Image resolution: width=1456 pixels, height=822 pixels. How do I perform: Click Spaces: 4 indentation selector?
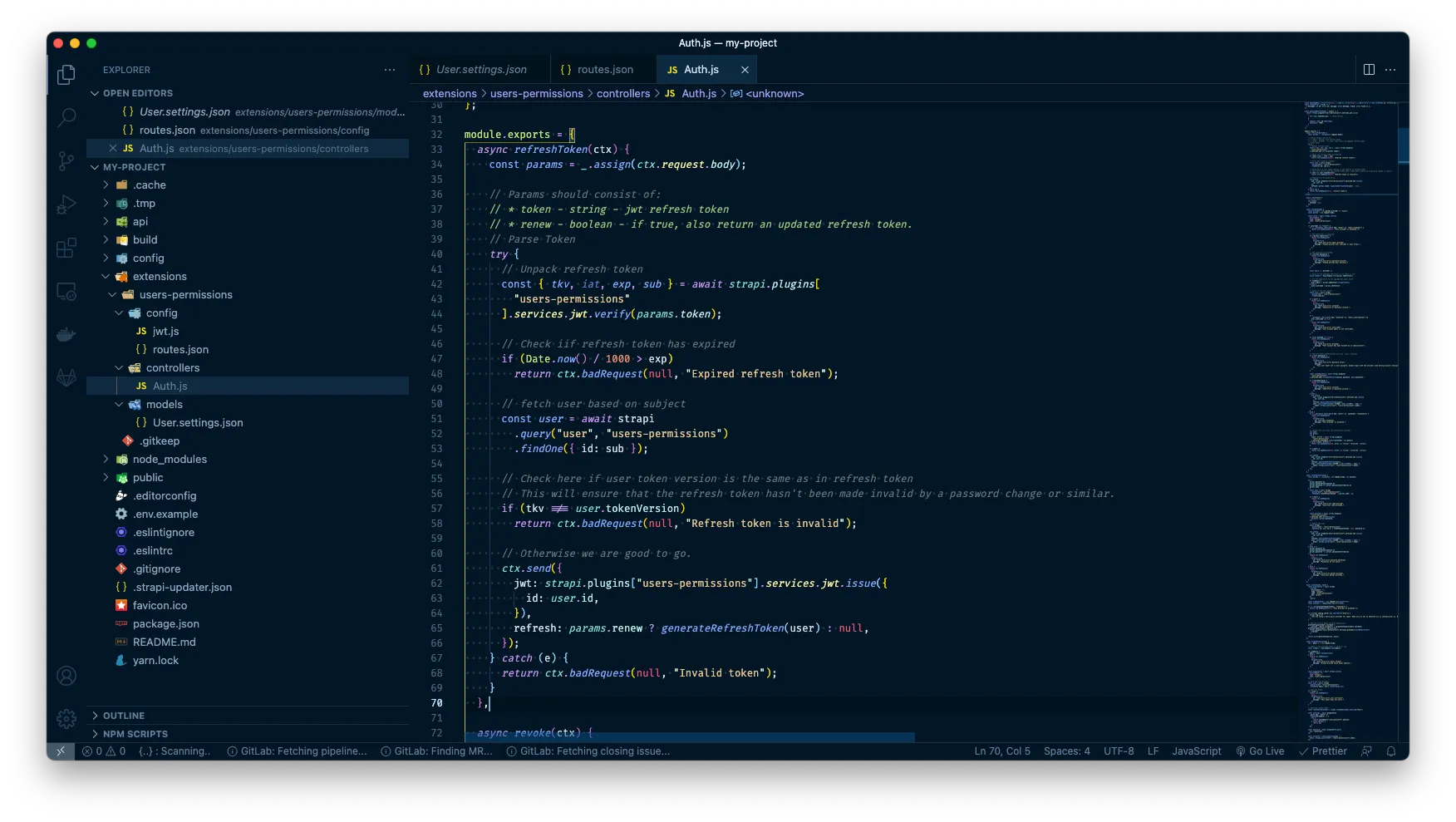point(1067,751)
